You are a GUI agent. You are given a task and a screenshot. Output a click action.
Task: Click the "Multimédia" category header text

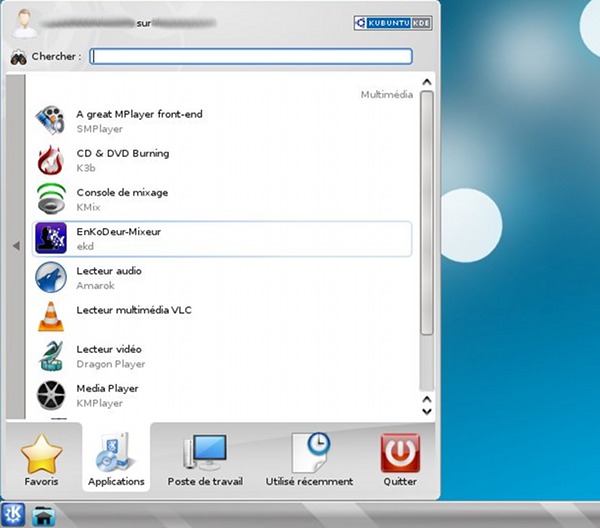click(386, 95)
